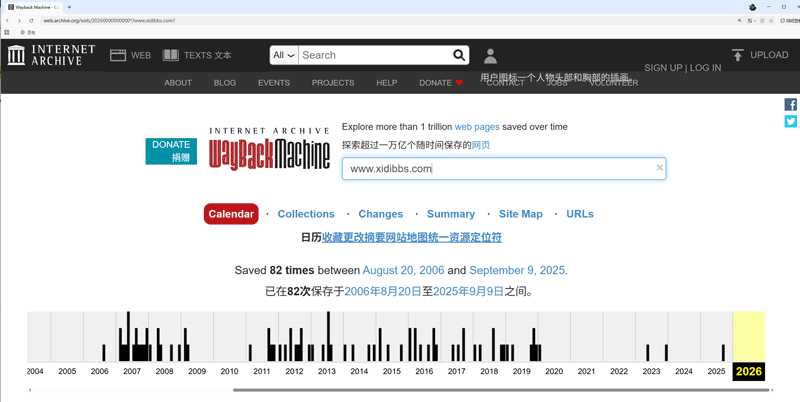
Task: Click the Wayback Machine logo
Action: coord(269,148)
